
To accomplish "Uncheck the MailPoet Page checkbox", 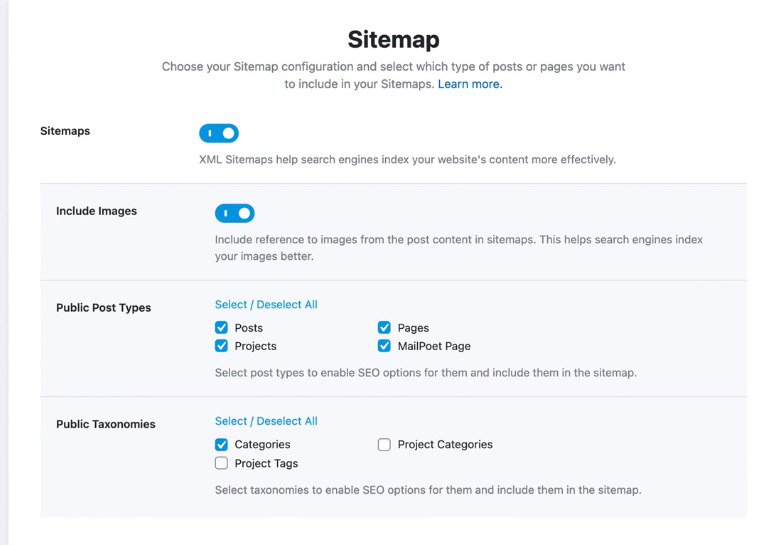I will tap(384, 346).
